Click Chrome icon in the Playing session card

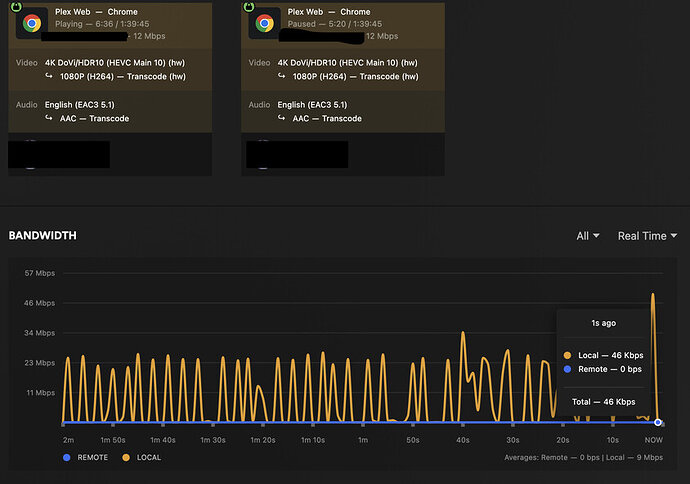pos(32,23)
